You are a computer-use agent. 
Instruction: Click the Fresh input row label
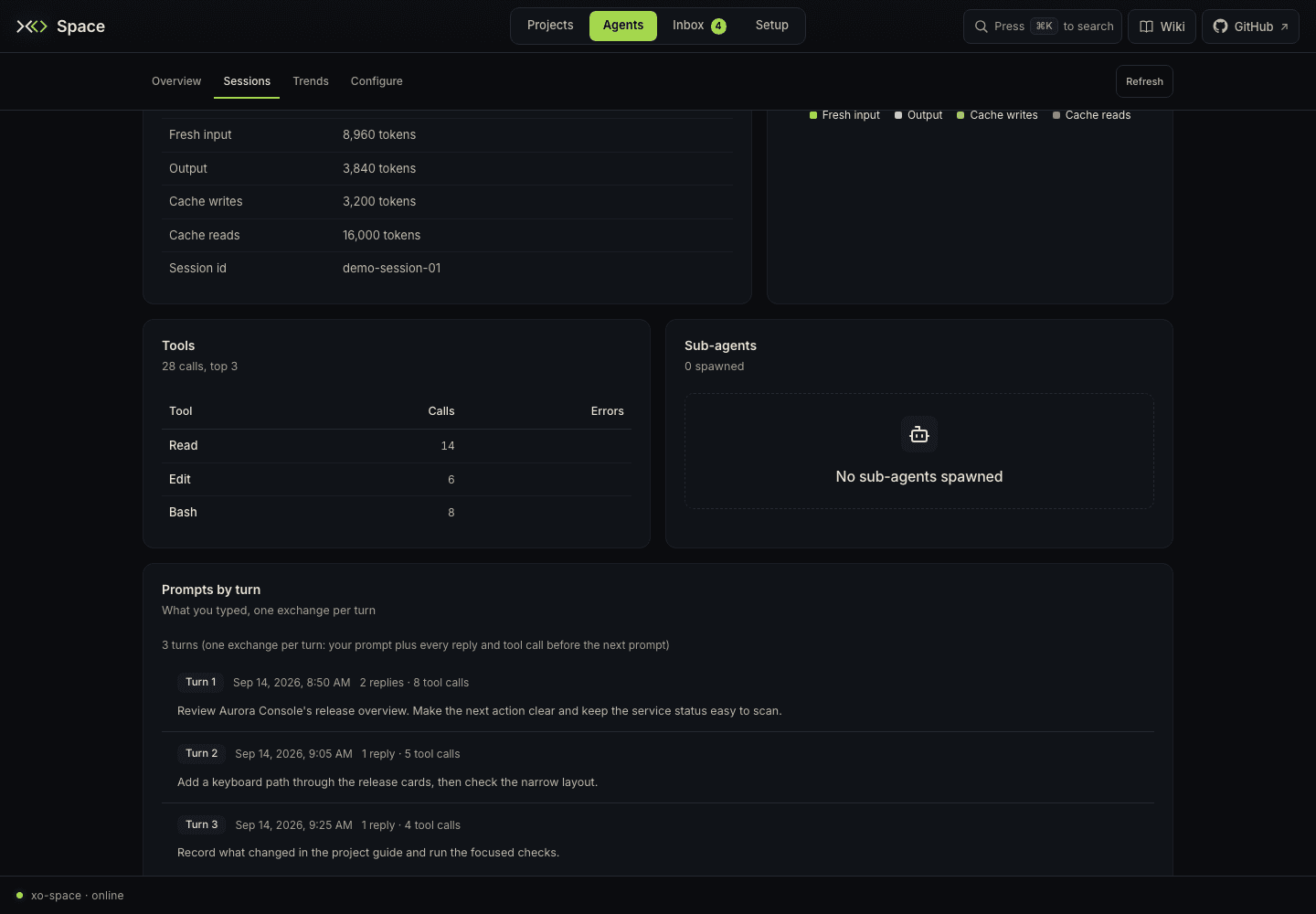tap(200, 134)
